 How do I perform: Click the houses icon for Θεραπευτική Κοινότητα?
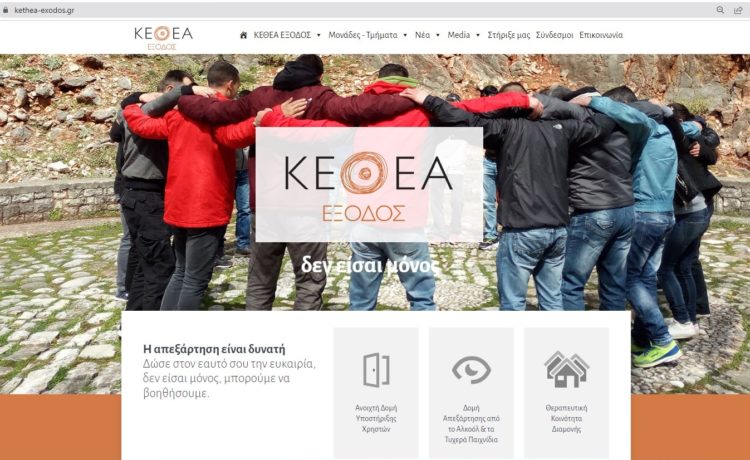566,369
